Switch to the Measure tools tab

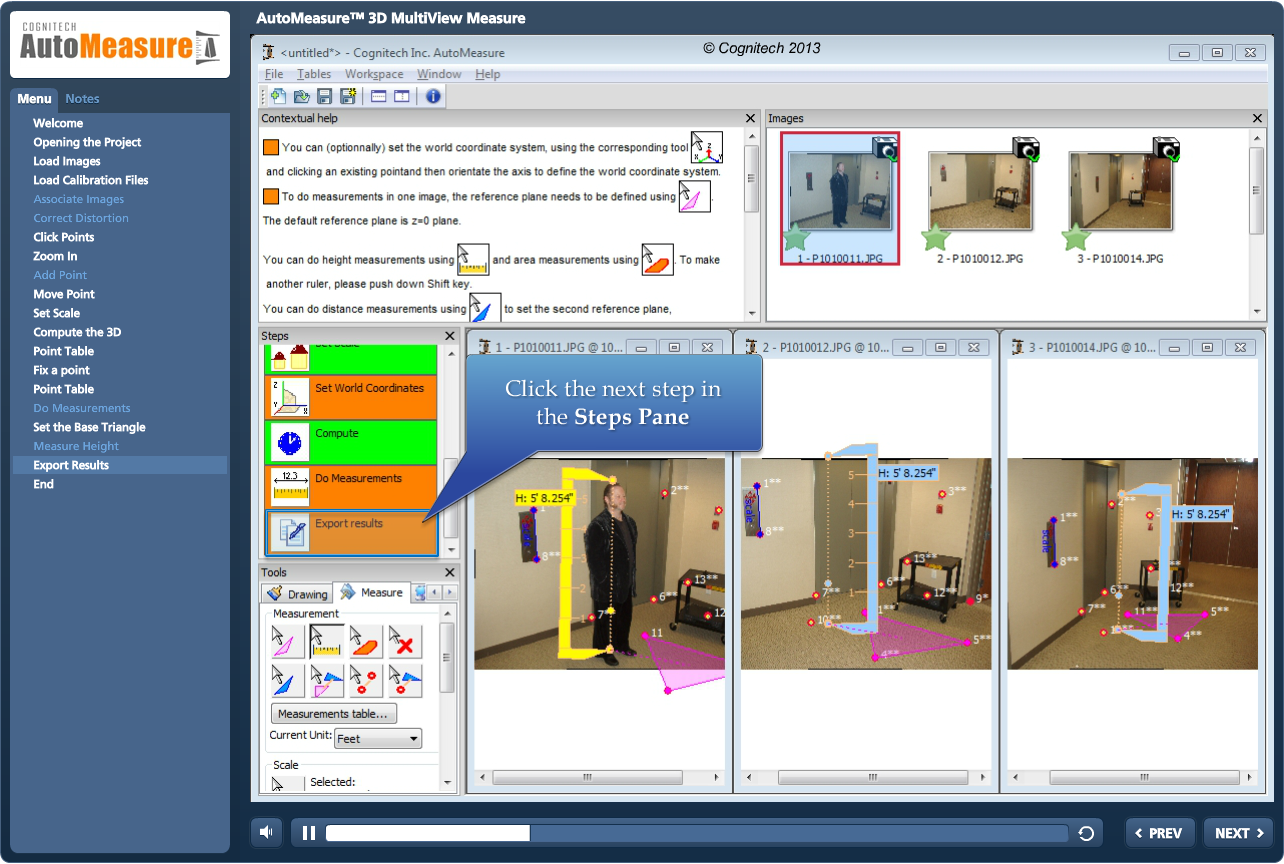point(371,593)
